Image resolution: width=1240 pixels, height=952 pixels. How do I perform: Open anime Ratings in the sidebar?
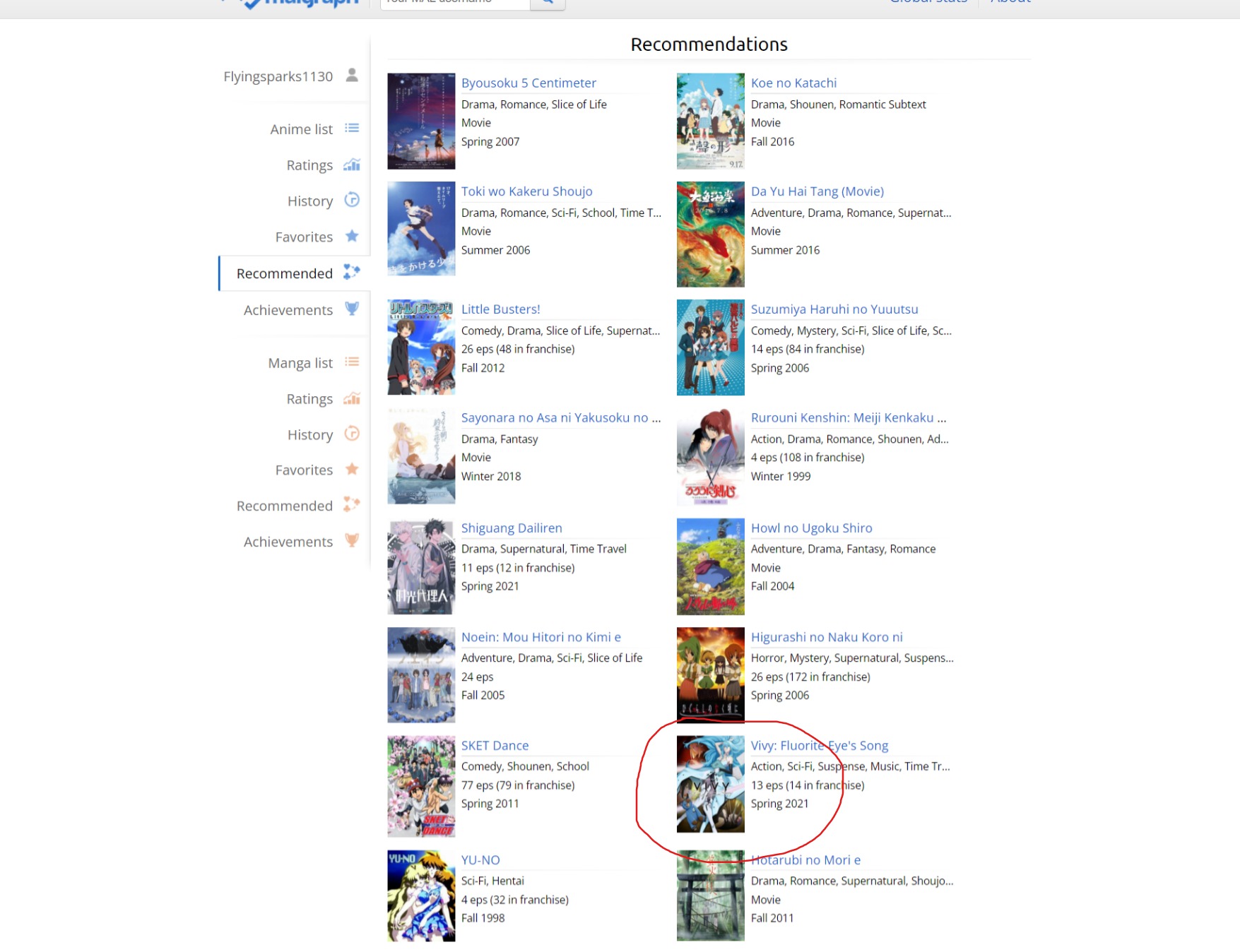pos(309,165)
